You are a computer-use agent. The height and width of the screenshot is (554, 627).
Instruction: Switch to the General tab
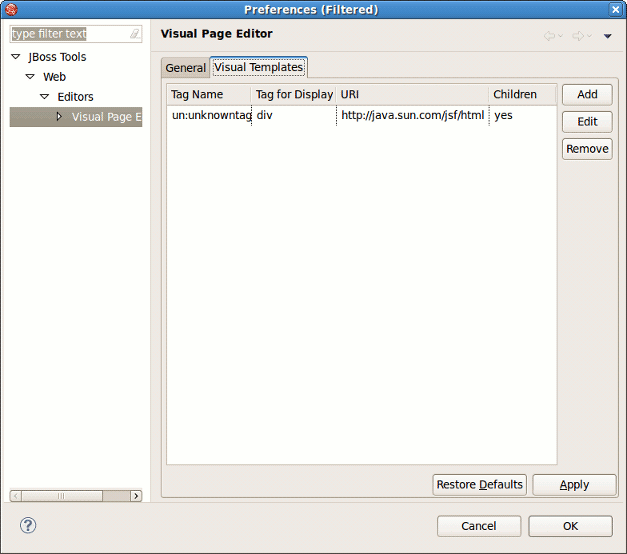click(185, 68)
